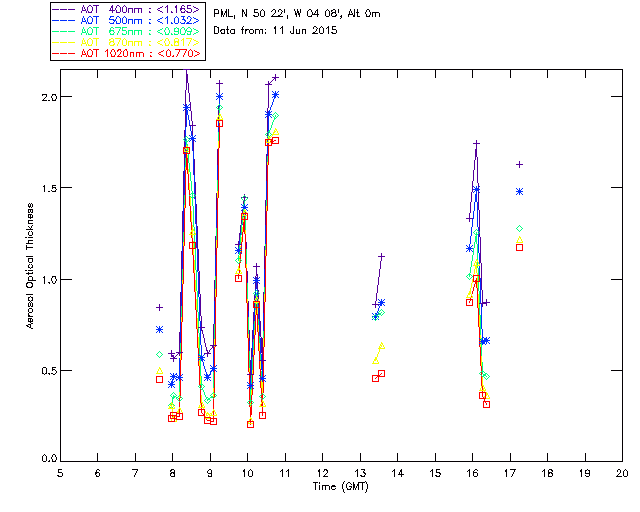The height and width of the screenshot is (512, 640).
Task: Click the x-axis tick label 17
Action: (x=510, y=473)
